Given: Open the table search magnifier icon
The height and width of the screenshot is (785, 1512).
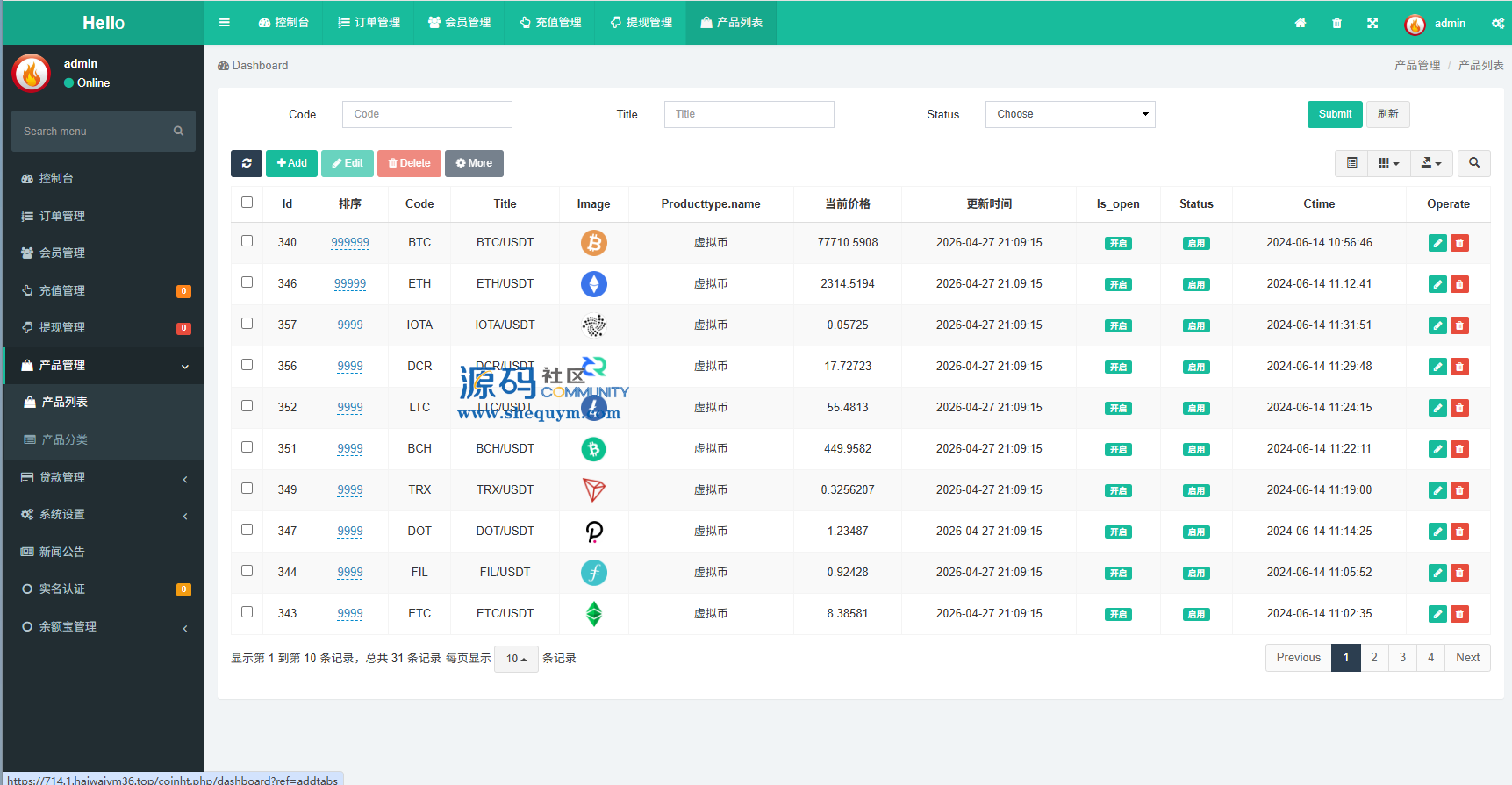Looking at the screenshot, I should [1474, 163].
